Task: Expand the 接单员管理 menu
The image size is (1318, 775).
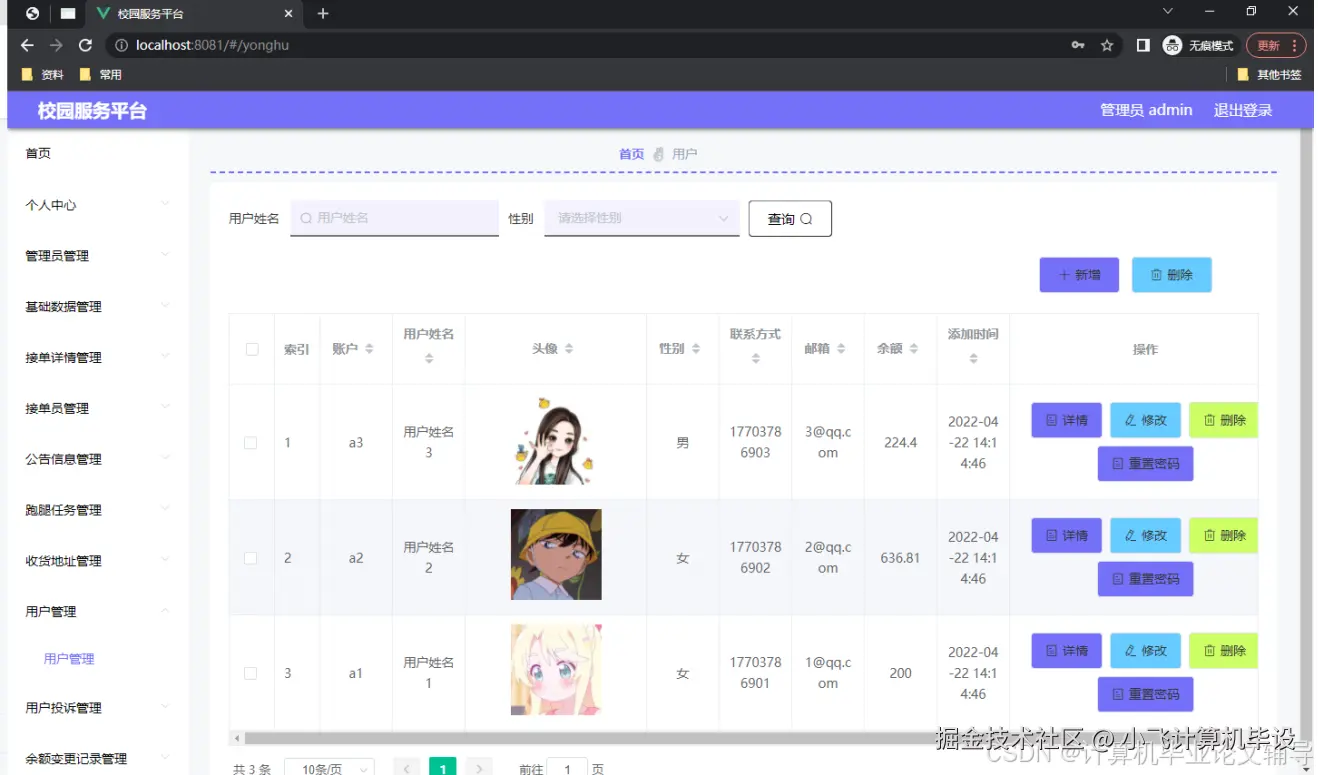Action: [x=97, y=408]
